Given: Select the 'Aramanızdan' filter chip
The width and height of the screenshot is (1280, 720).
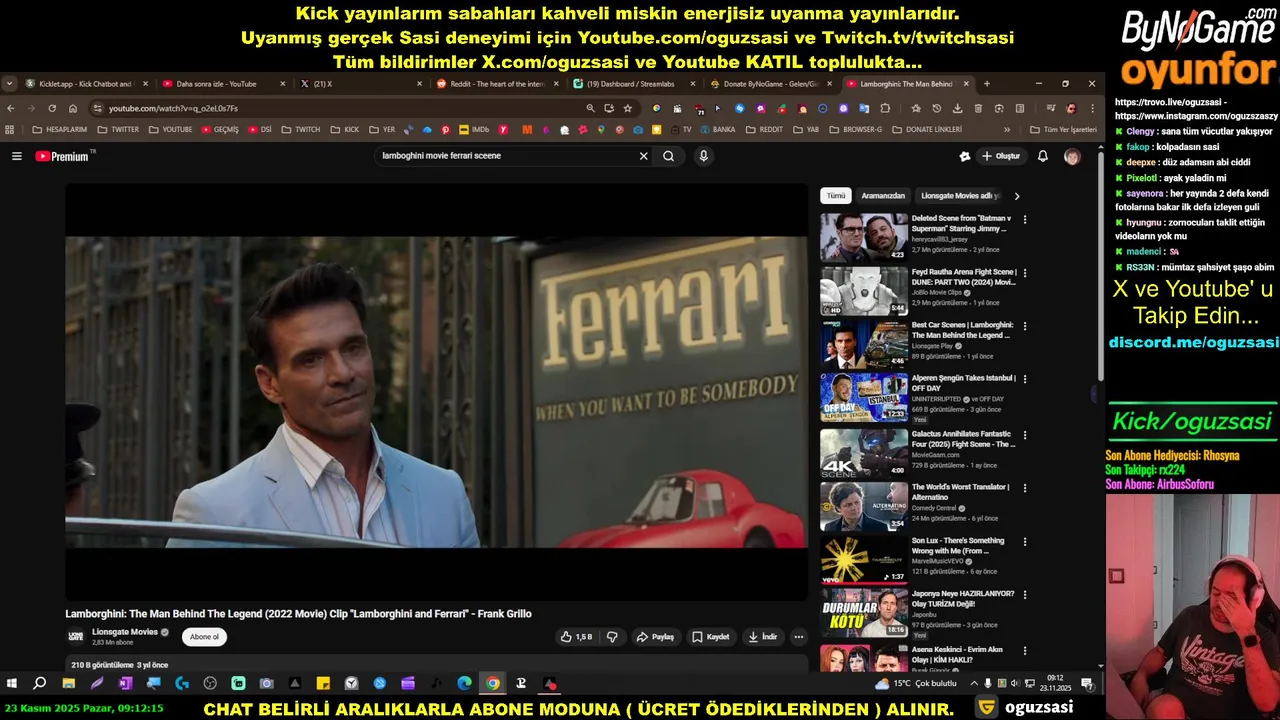Looking at the screenshot, I should pyautogui.click(x=883, y=196).
